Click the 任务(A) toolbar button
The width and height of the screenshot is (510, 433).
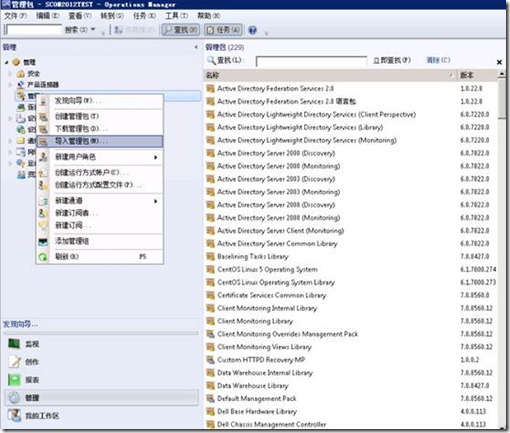pyautogui.click(x=223, y=30)
